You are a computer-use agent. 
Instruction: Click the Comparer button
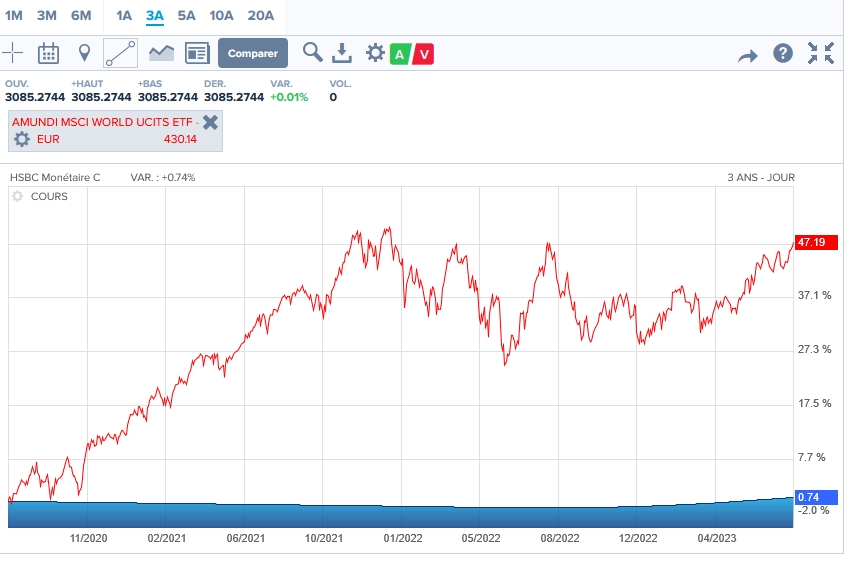click(x=253, y=53)
